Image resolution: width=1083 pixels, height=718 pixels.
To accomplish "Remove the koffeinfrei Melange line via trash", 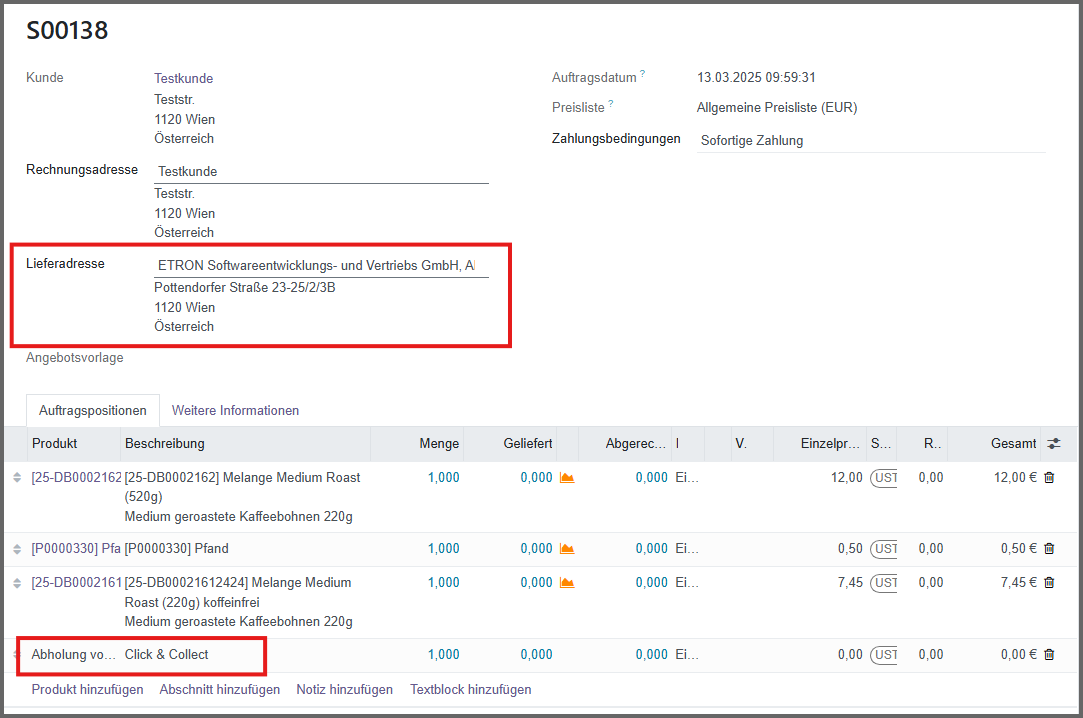I will (1049, 583).
